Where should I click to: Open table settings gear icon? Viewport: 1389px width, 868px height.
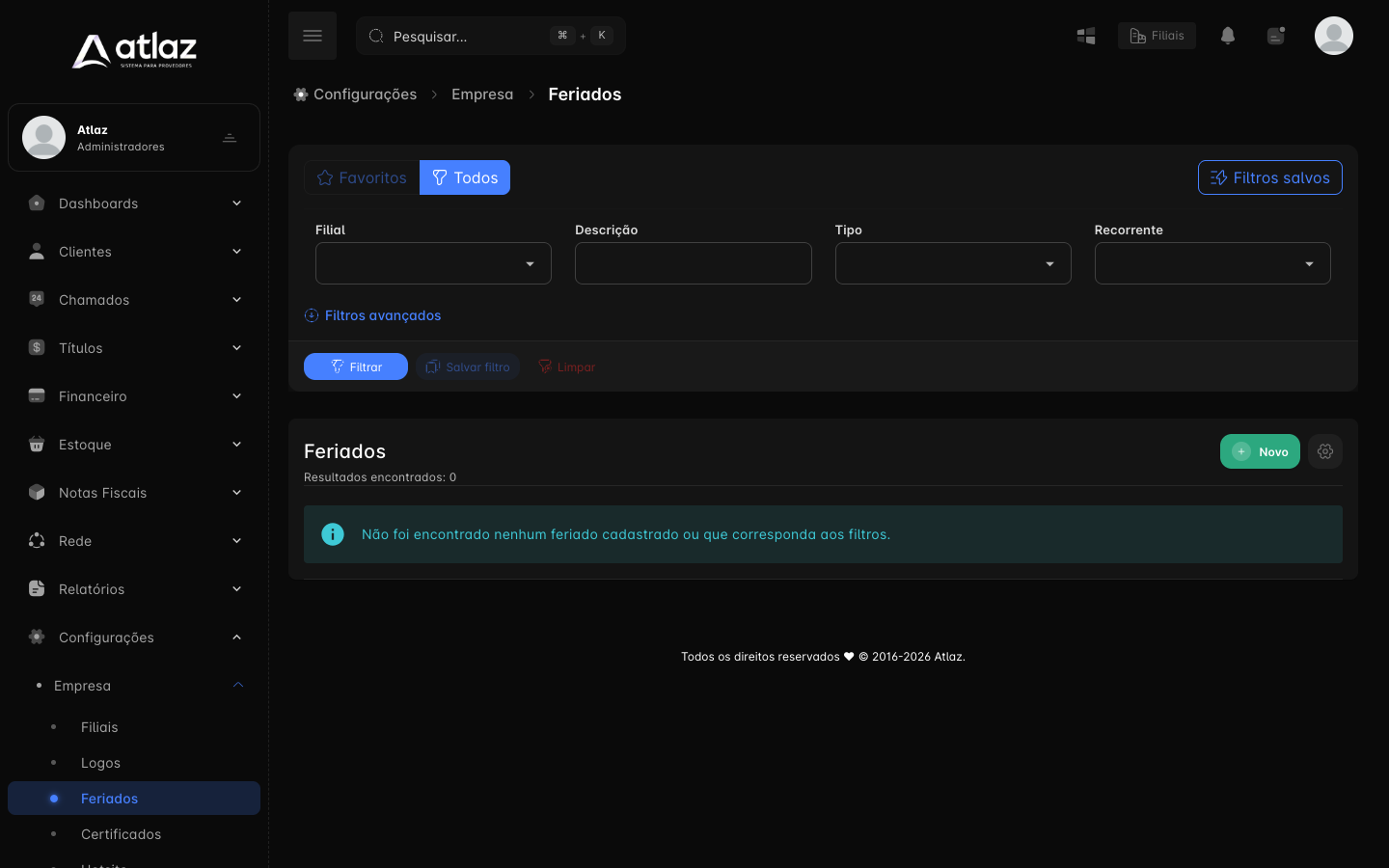(x=1325, y=451)
